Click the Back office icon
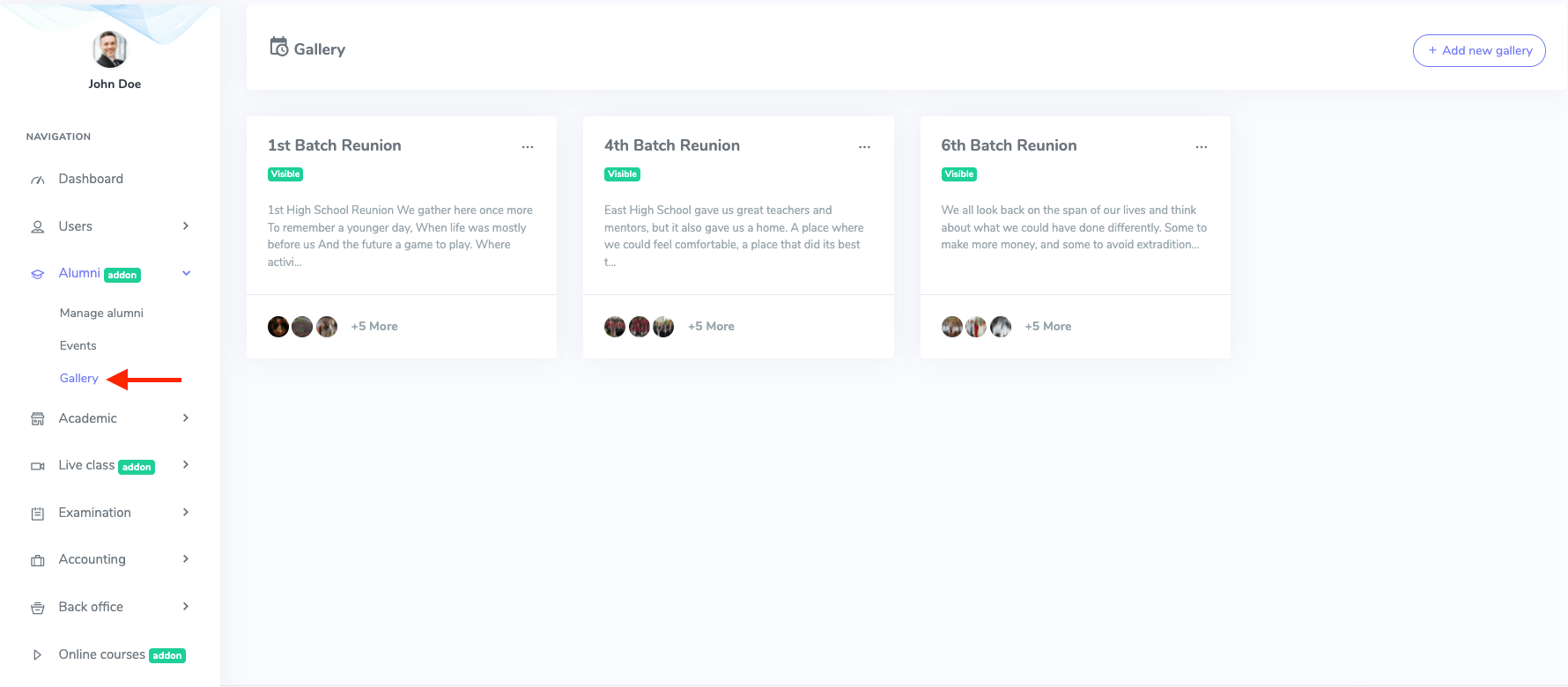 point(38,608)
